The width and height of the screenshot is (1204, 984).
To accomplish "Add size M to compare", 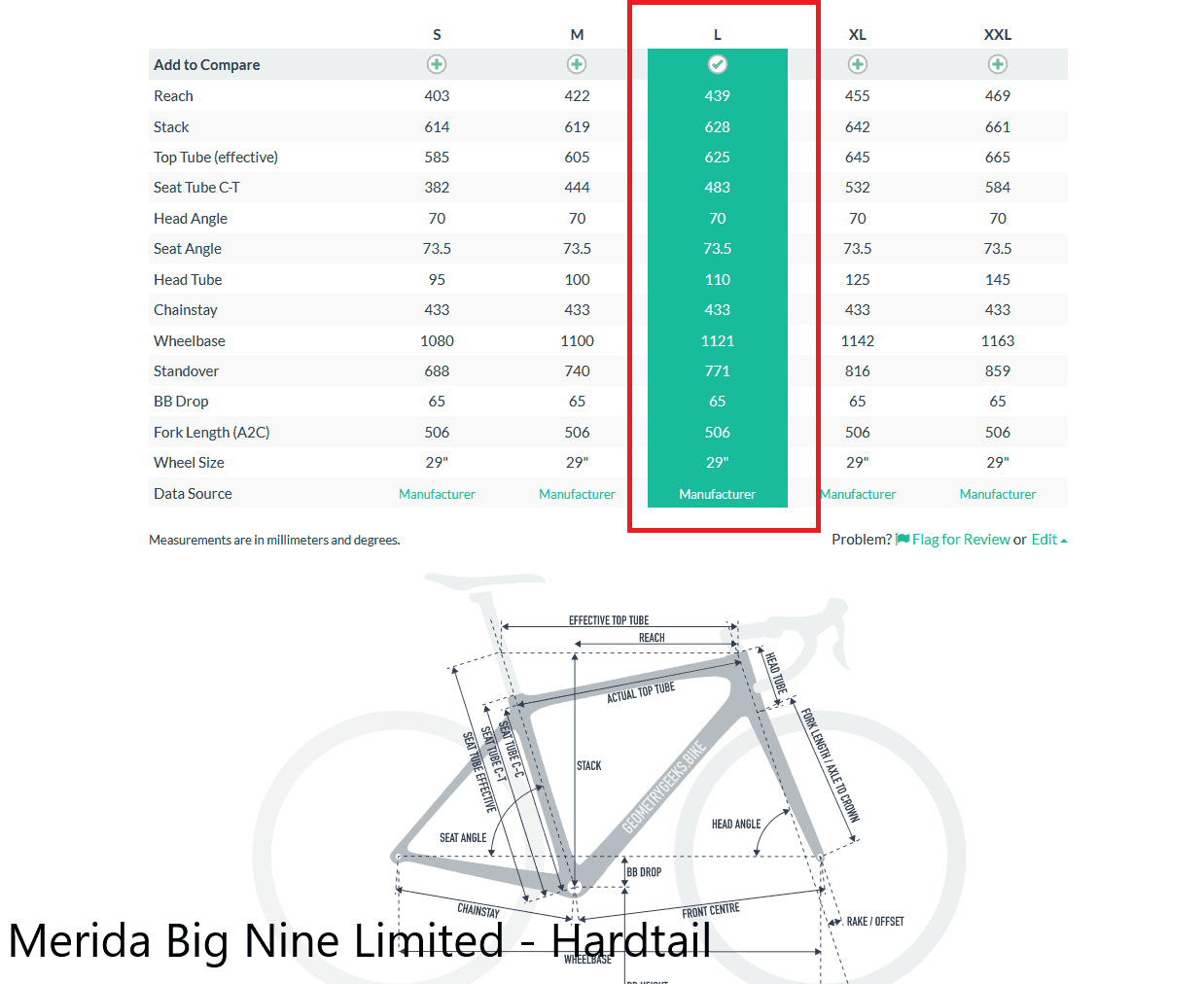I will (x=577, y=64).
